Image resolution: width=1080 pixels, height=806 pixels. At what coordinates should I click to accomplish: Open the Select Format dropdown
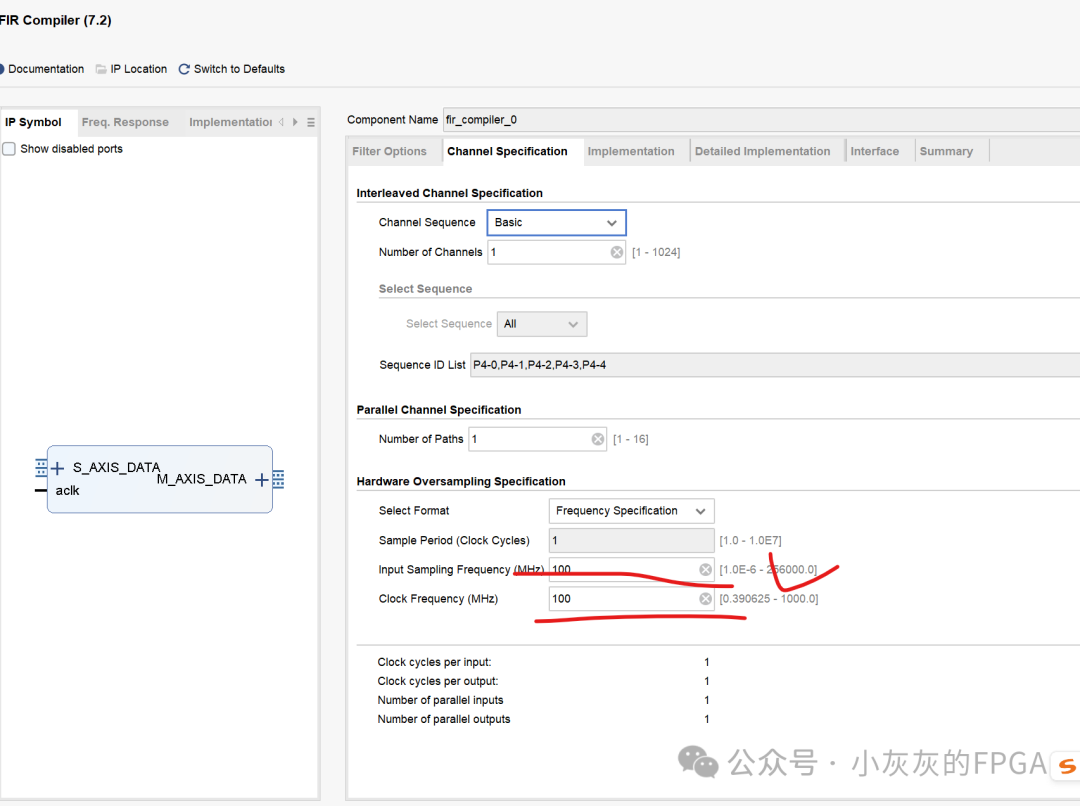pyautogui.click(x=631, y=510)
